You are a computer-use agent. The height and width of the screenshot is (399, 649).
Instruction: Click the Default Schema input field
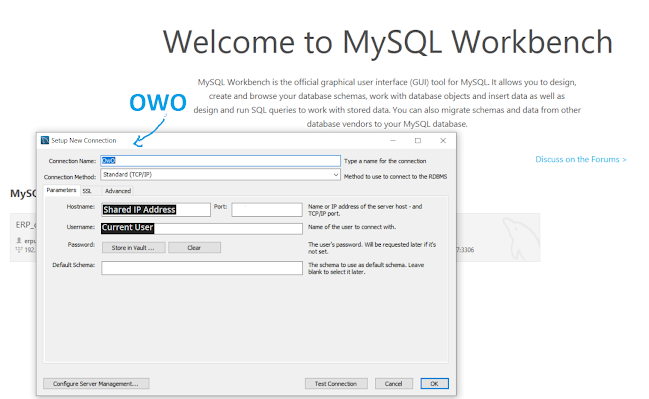[202, 268]
